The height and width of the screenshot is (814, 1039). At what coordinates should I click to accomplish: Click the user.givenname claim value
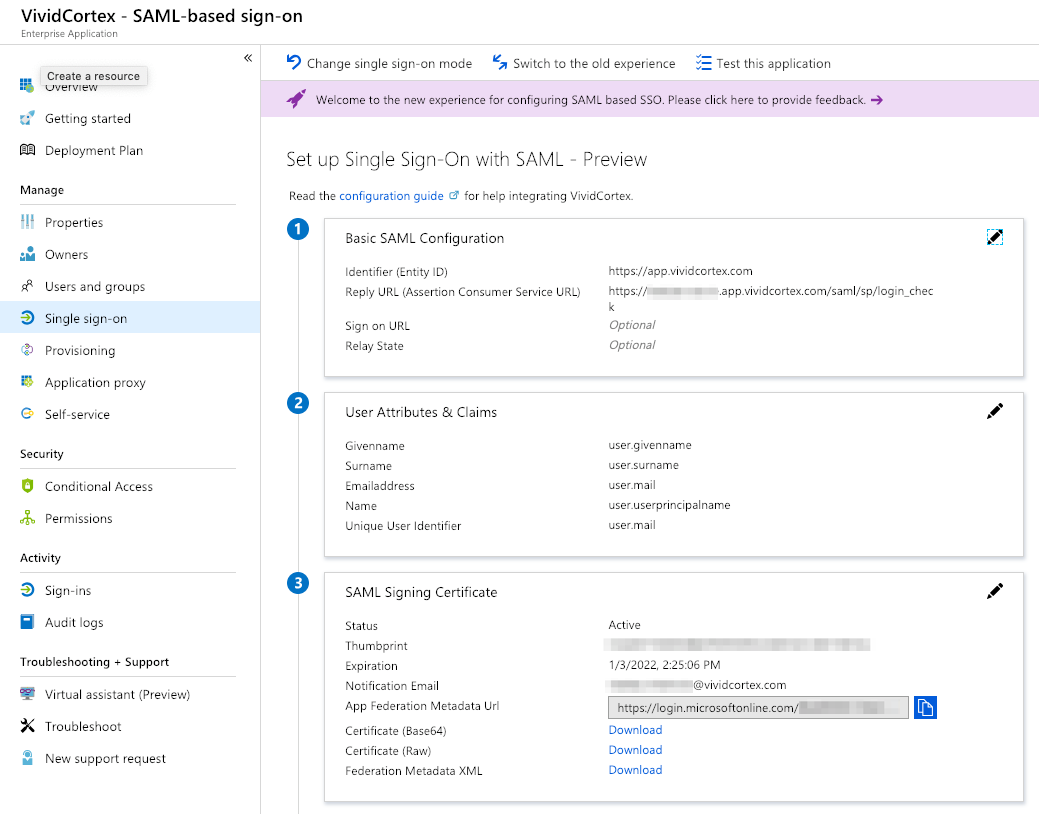[x=650, y=445]
